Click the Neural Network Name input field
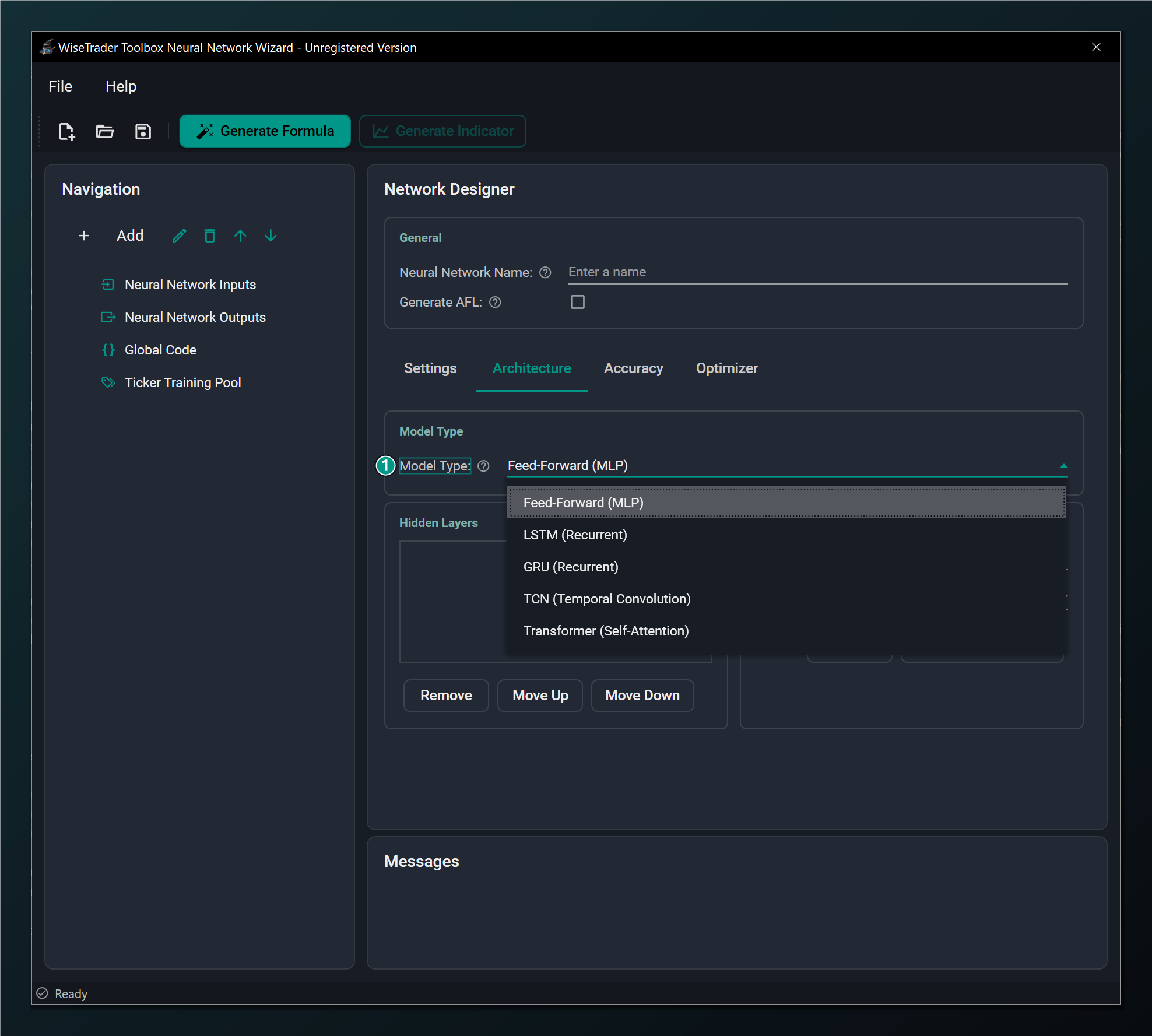Screen dimensions: 1152x1036 (818, 272)
